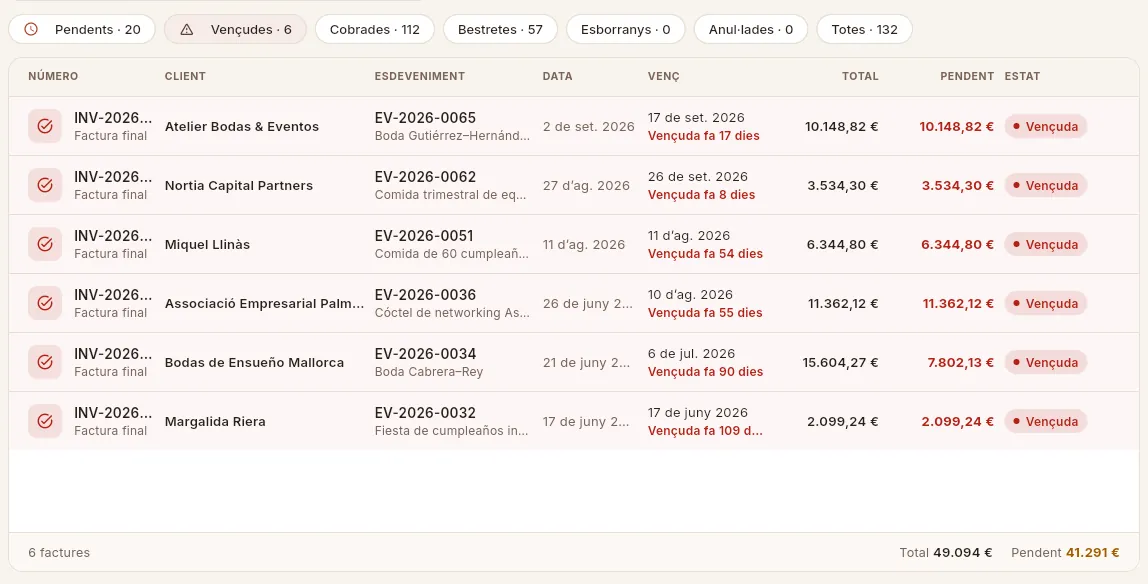Click invoice icon in Associació Empresarial row
The width and height of the screenshot is (1148, 584).
point(45,303)
